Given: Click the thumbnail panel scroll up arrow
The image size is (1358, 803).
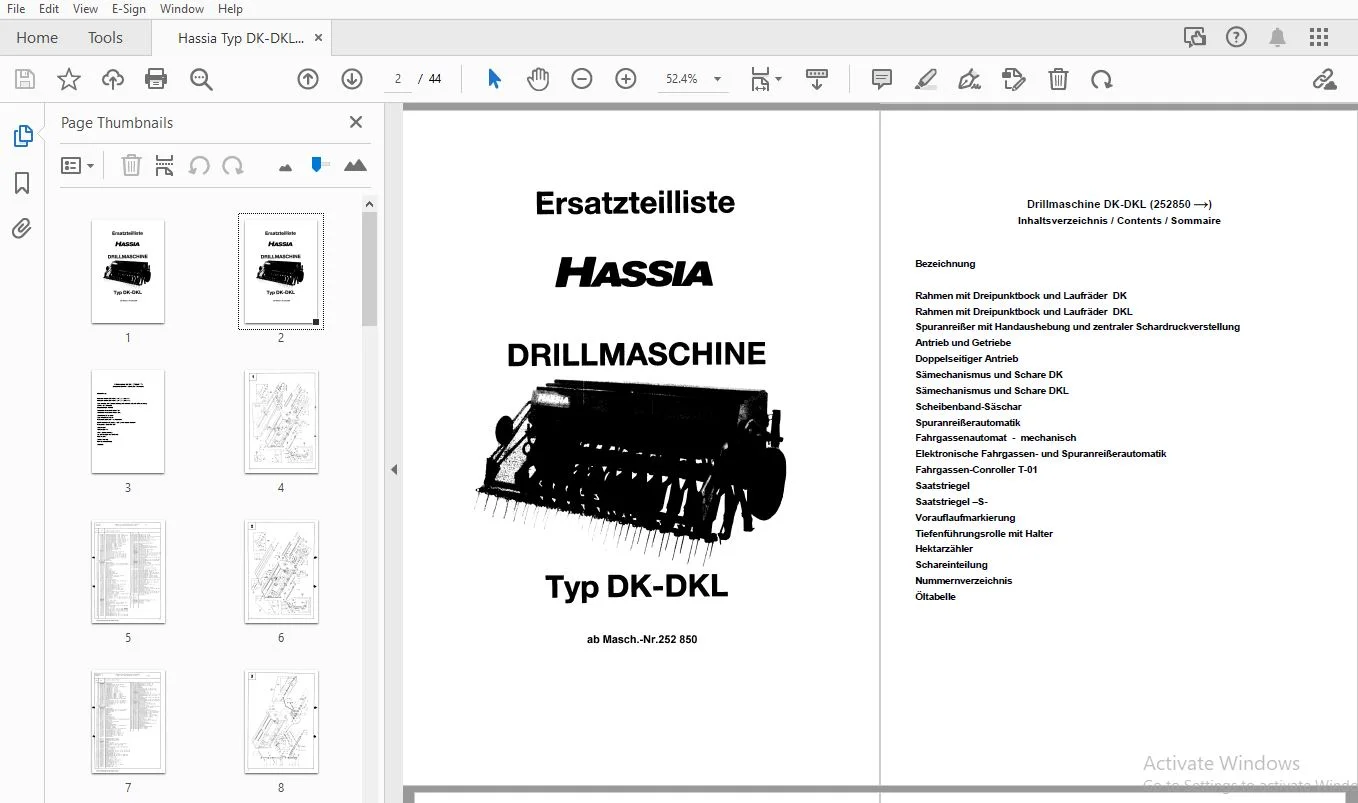Looking at the screenshot, I should point(370,204).
